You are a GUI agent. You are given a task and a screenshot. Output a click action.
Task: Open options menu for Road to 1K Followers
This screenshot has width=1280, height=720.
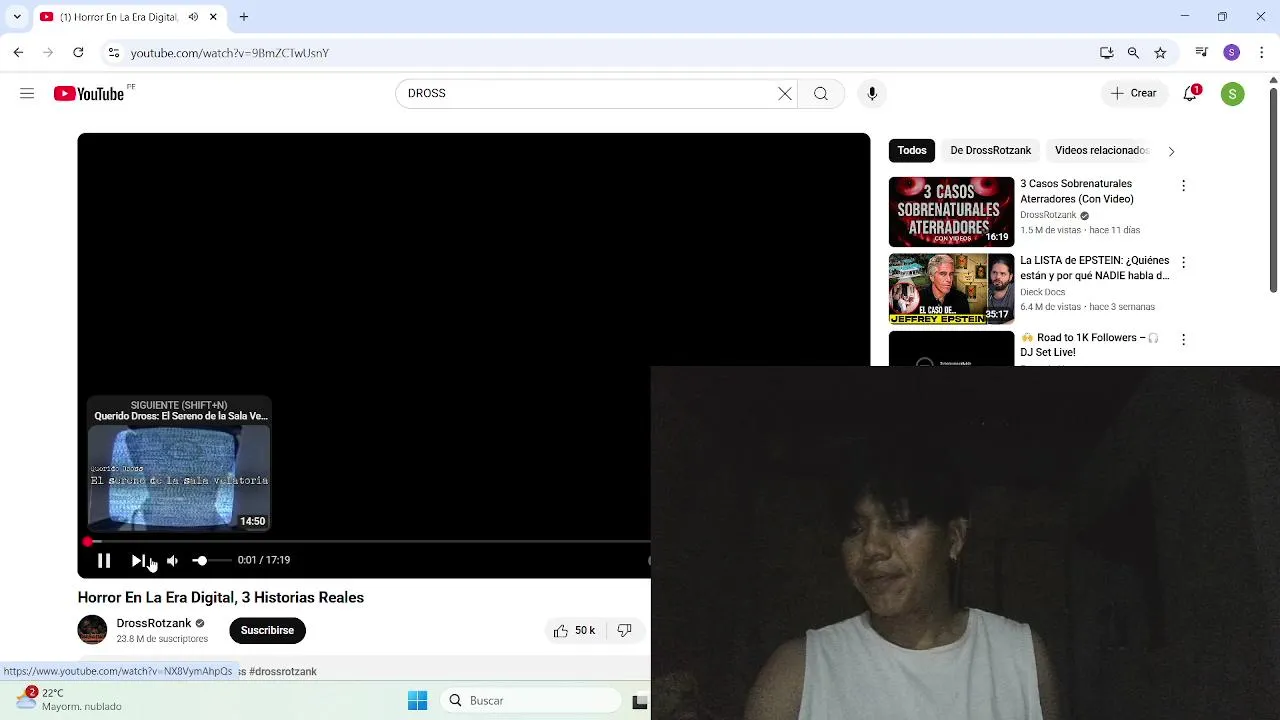coord(1183,340)
